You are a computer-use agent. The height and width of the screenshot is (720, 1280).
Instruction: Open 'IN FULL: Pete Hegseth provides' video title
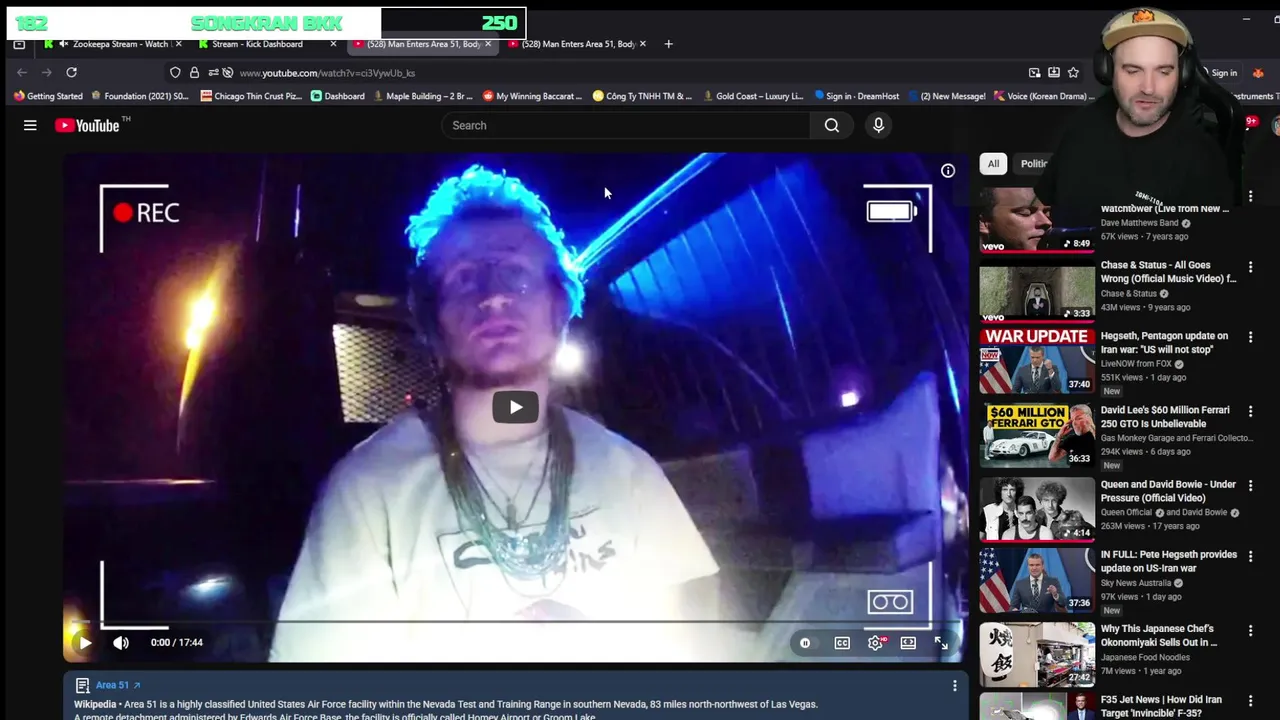coord(1169,561)
